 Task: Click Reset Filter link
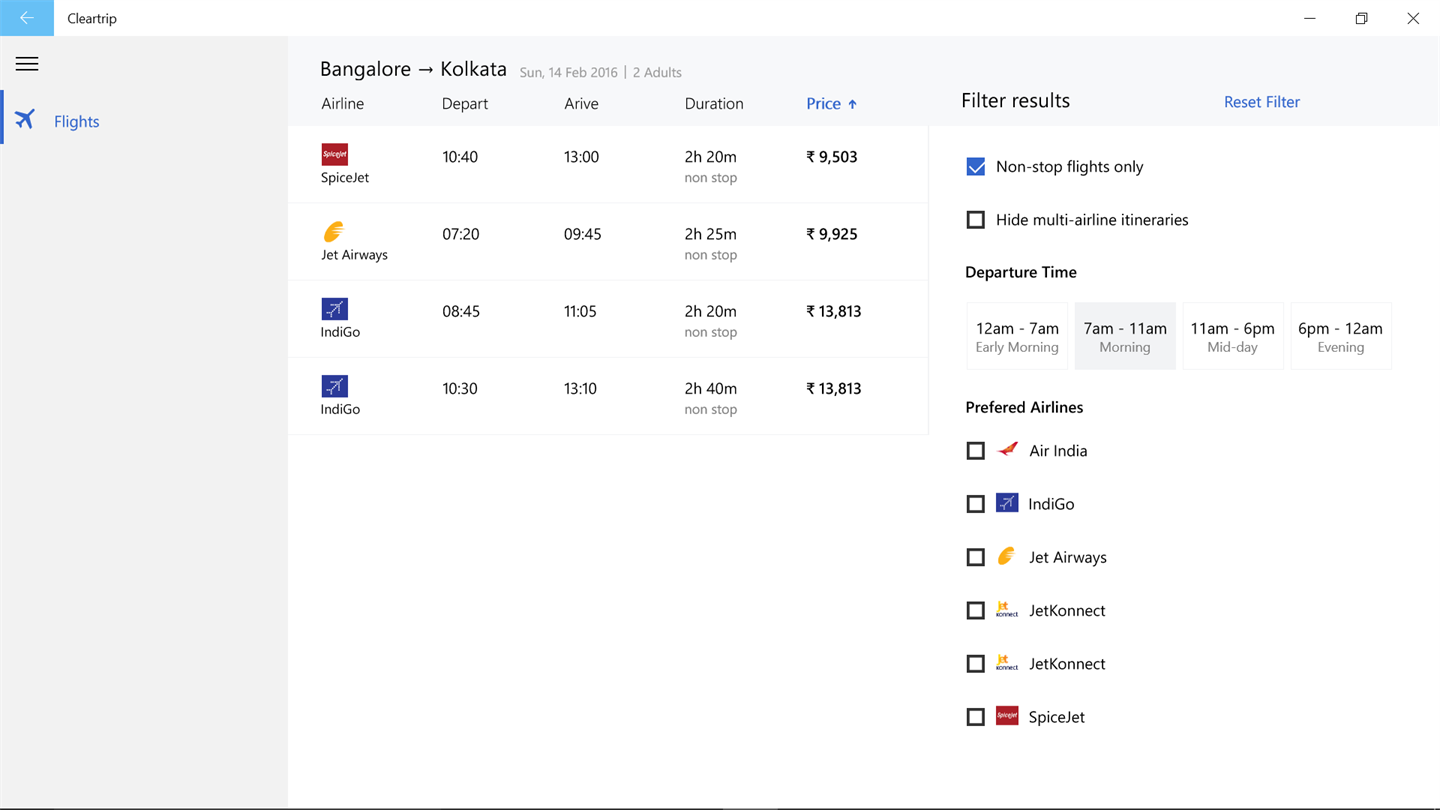pos(1261,102)
